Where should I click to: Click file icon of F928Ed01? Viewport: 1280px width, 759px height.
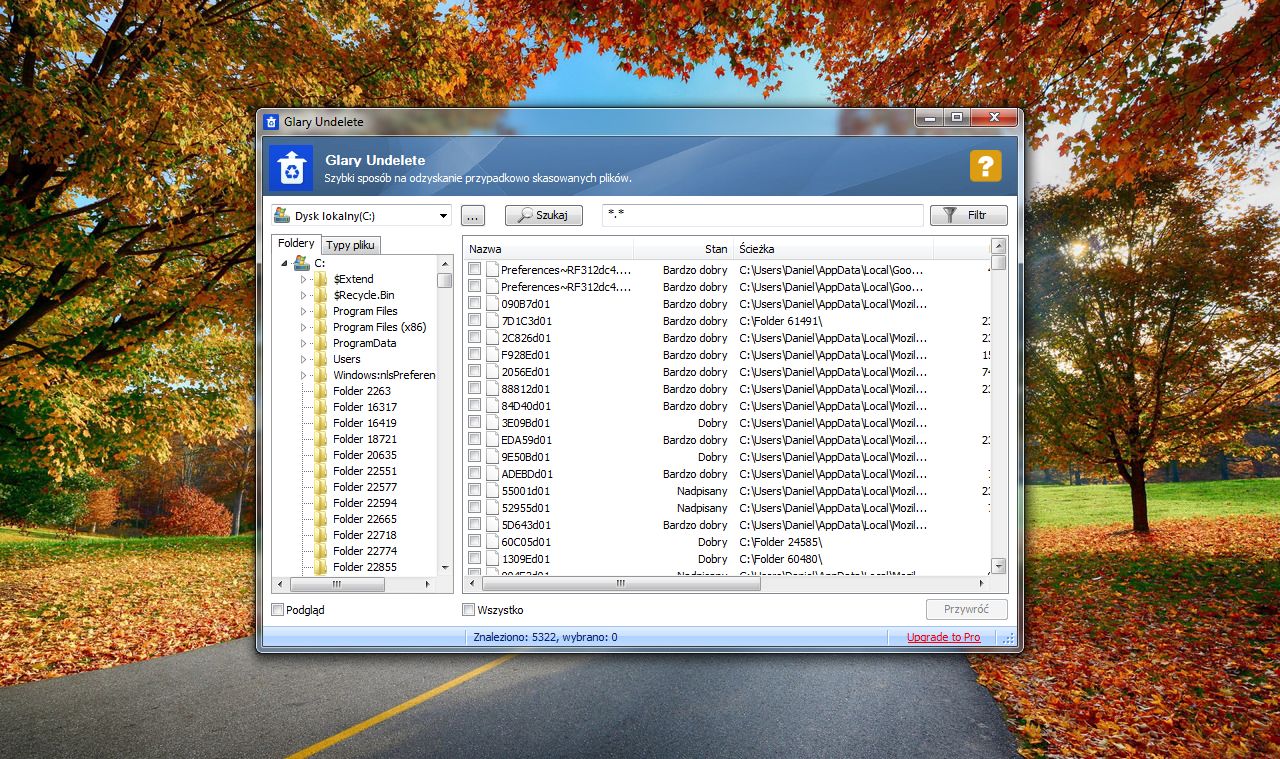[491, 355]
